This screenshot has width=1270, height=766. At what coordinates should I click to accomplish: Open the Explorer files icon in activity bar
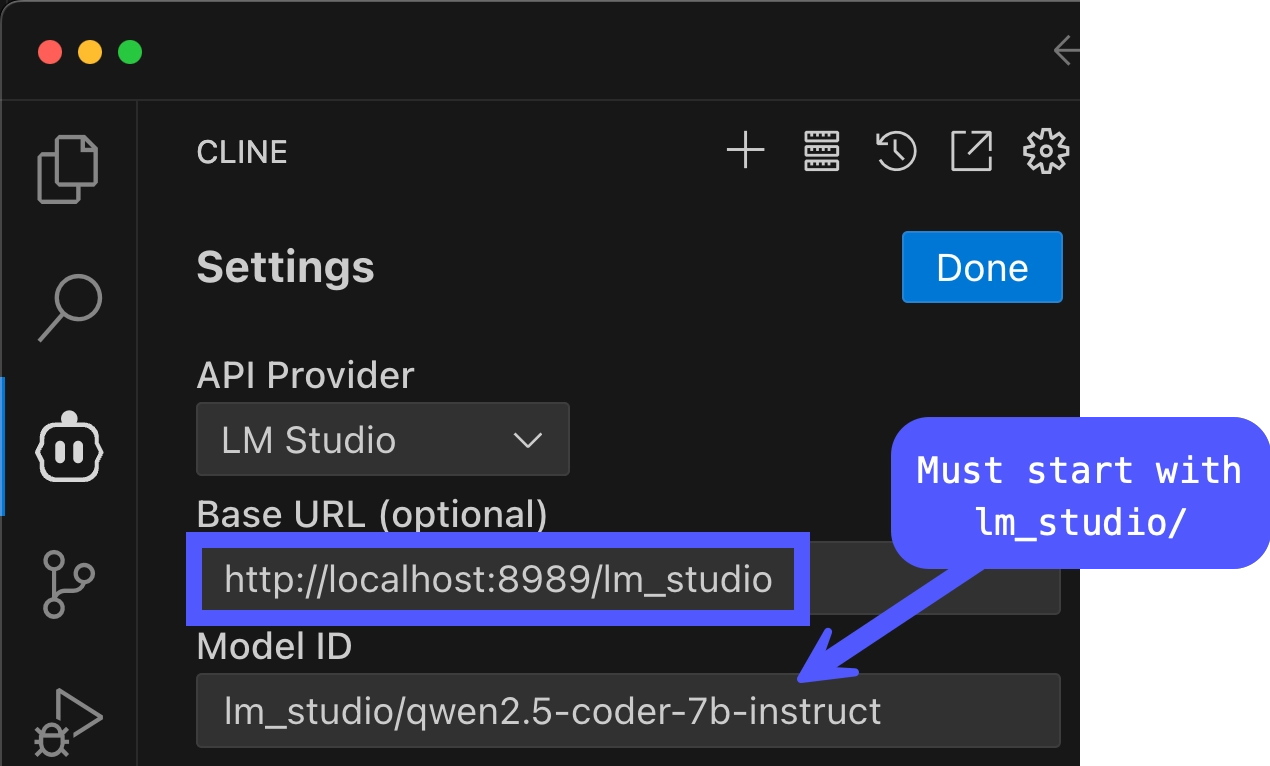68,168
